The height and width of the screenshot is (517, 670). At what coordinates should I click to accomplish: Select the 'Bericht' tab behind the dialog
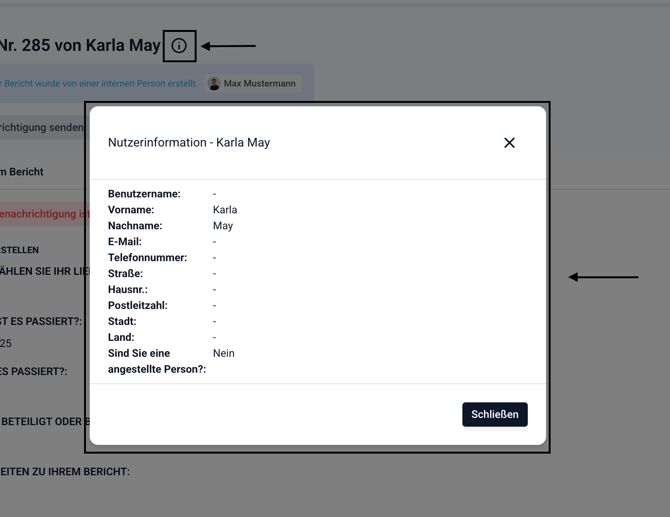coord(22,172)
